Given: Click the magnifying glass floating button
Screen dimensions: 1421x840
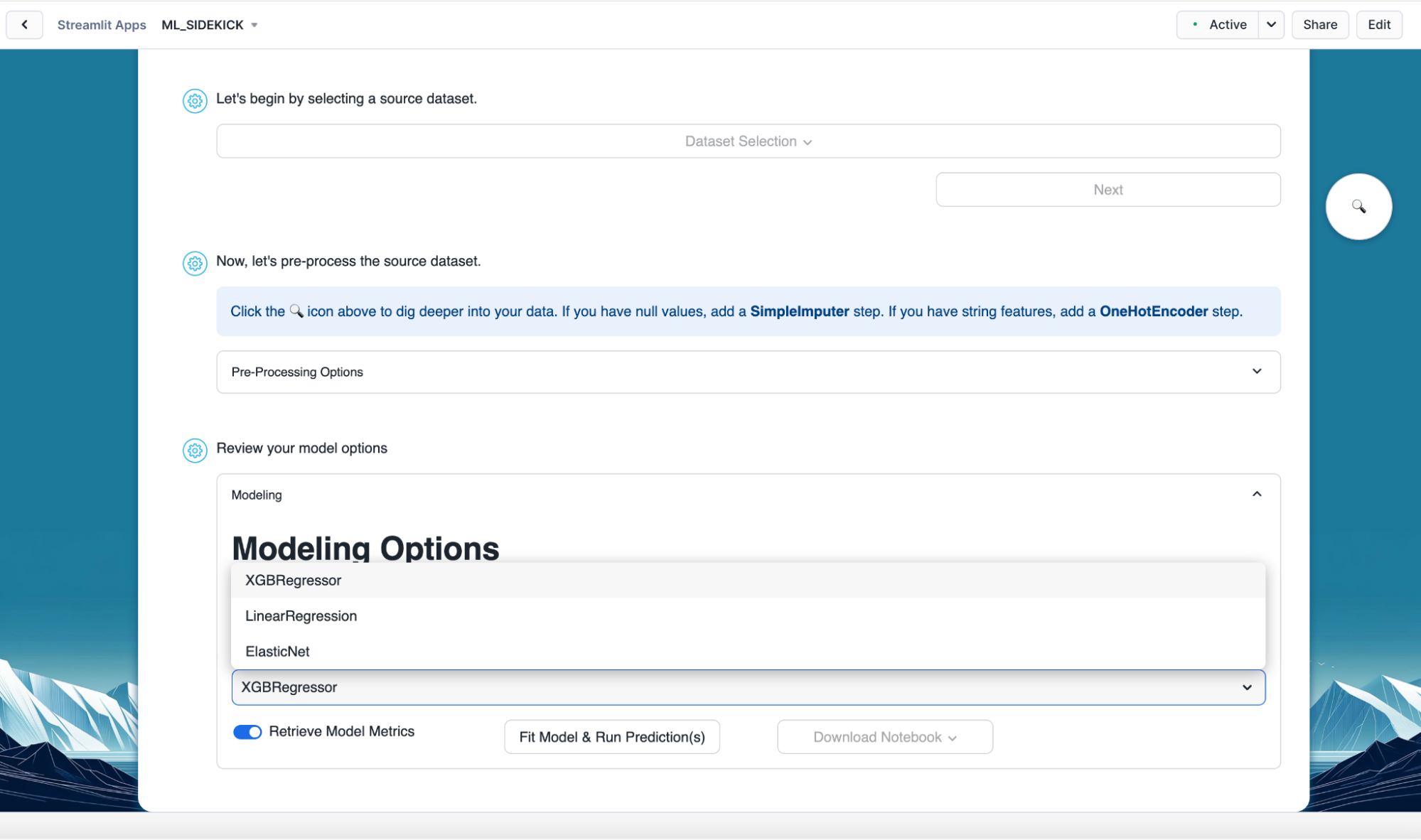Looking at the screenshot, I should pos(1358,207).
